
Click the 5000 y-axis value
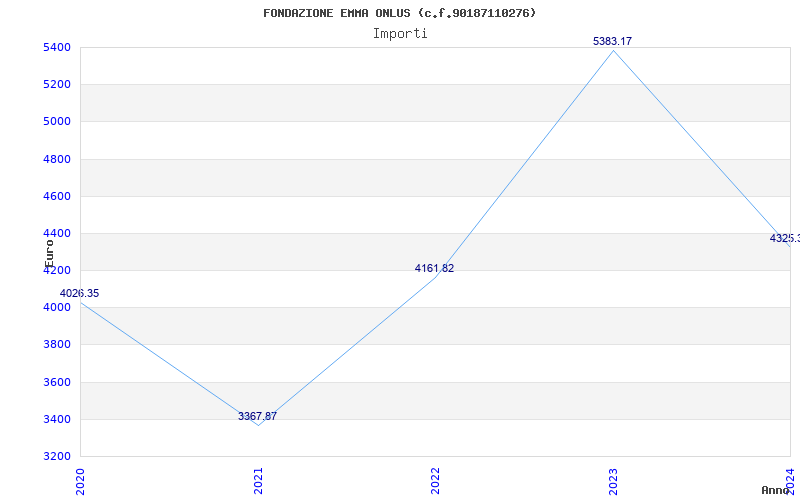56,121
